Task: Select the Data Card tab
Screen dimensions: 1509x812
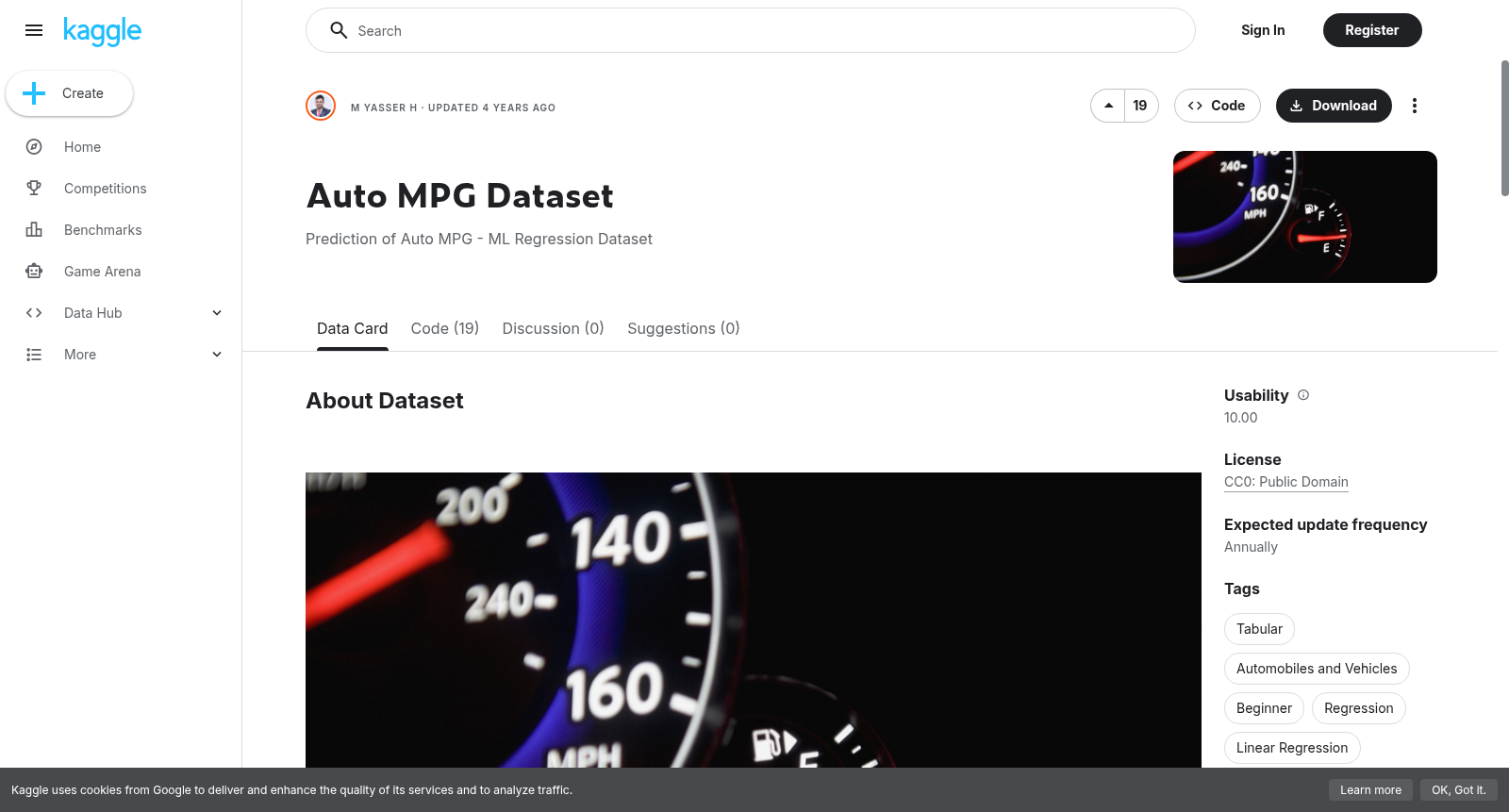Action: pyautogui.click(x=352, y=328)
